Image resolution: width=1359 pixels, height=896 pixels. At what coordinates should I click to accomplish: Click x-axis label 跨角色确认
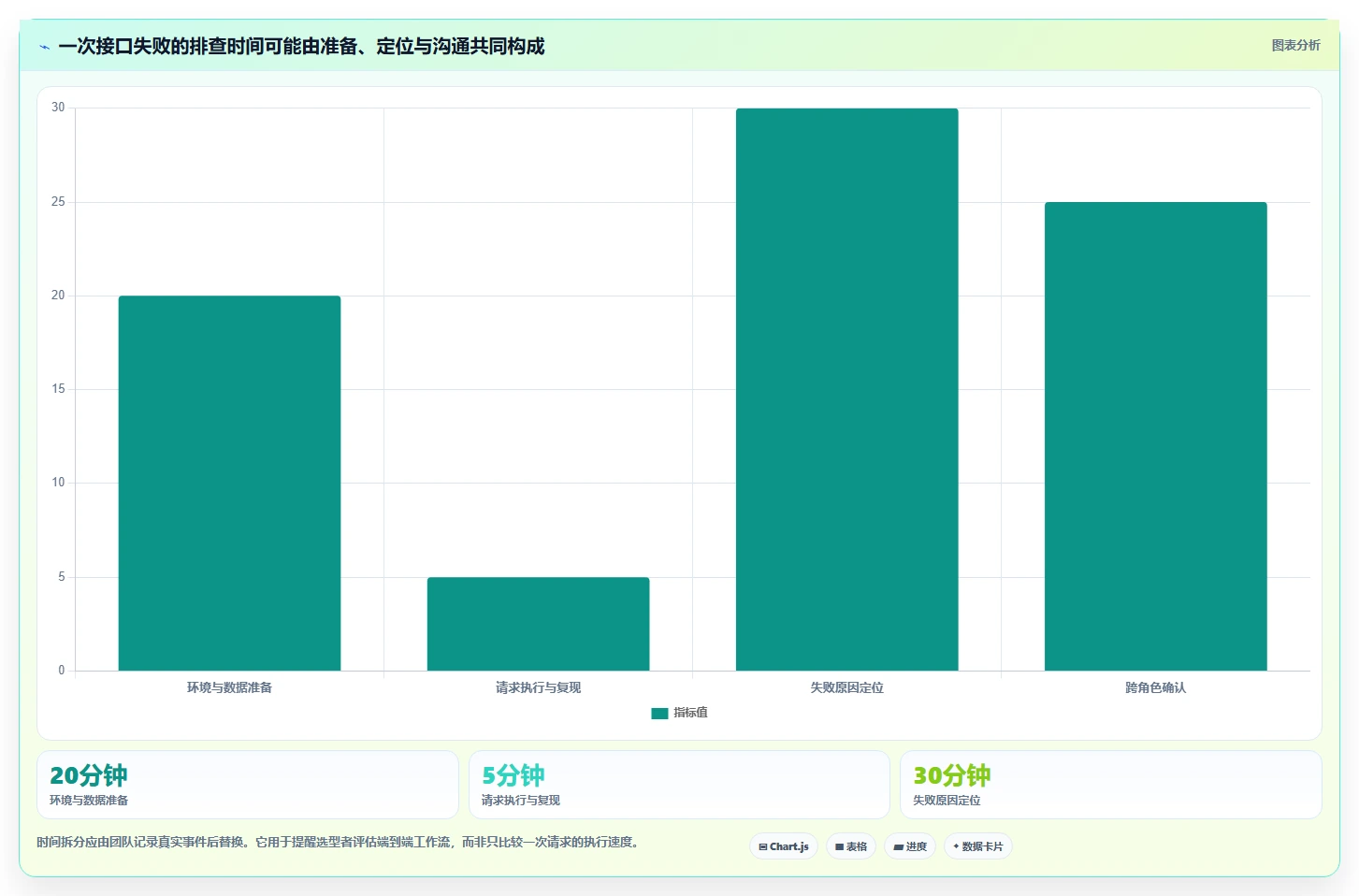click(1155, 687)
